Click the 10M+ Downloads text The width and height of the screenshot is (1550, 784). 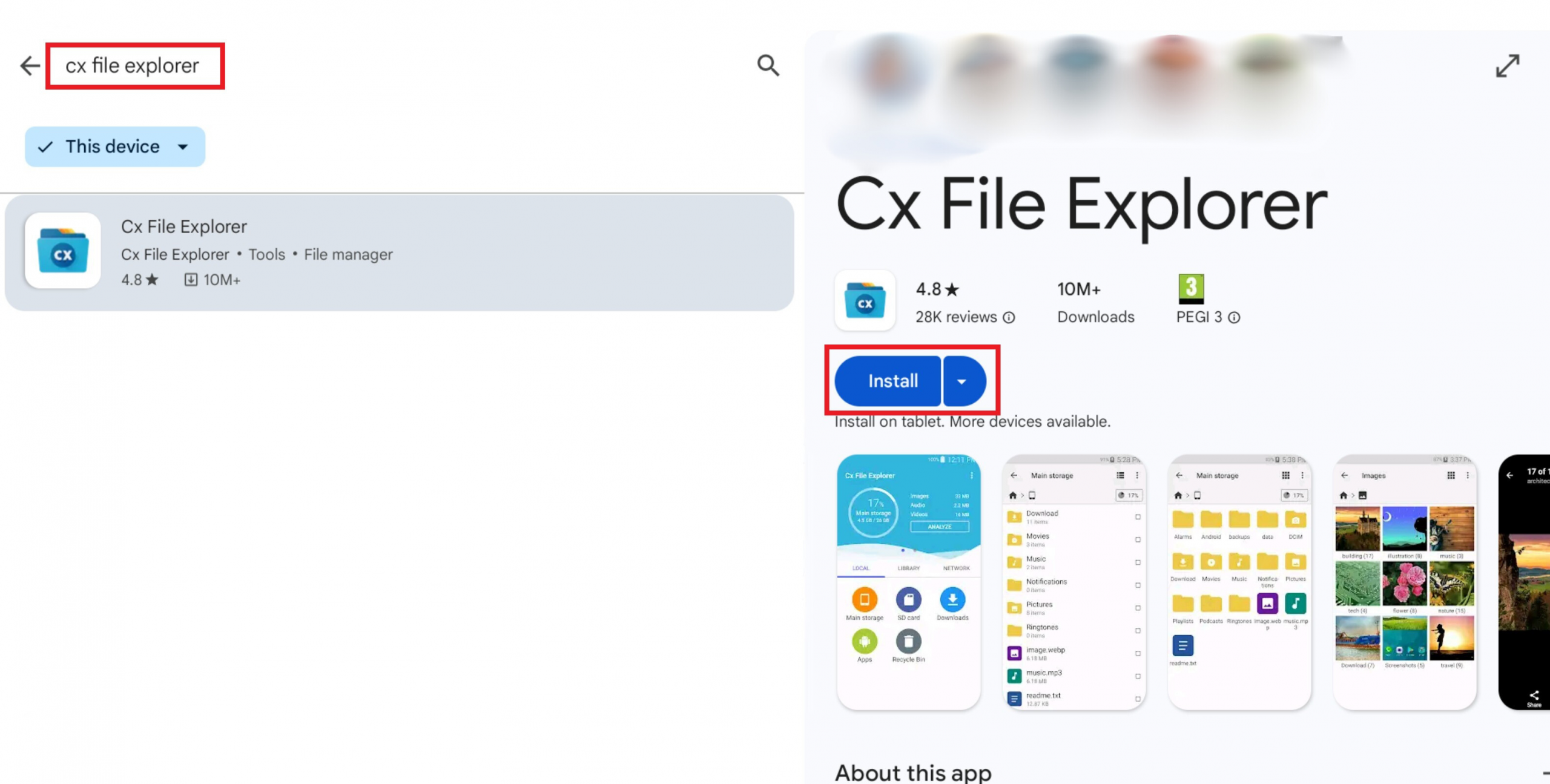[1095, 303]
